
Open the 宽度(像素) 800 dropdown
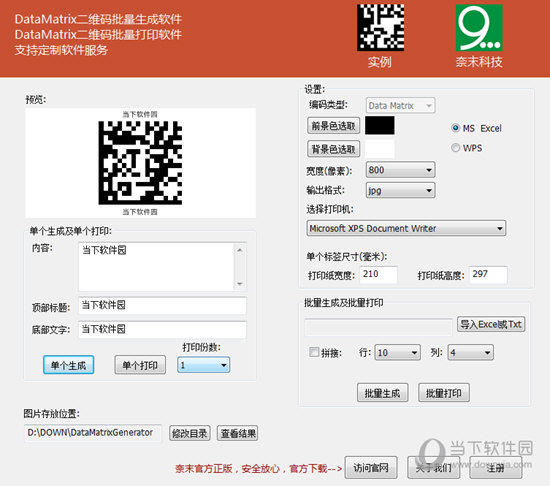coord(400,170)
